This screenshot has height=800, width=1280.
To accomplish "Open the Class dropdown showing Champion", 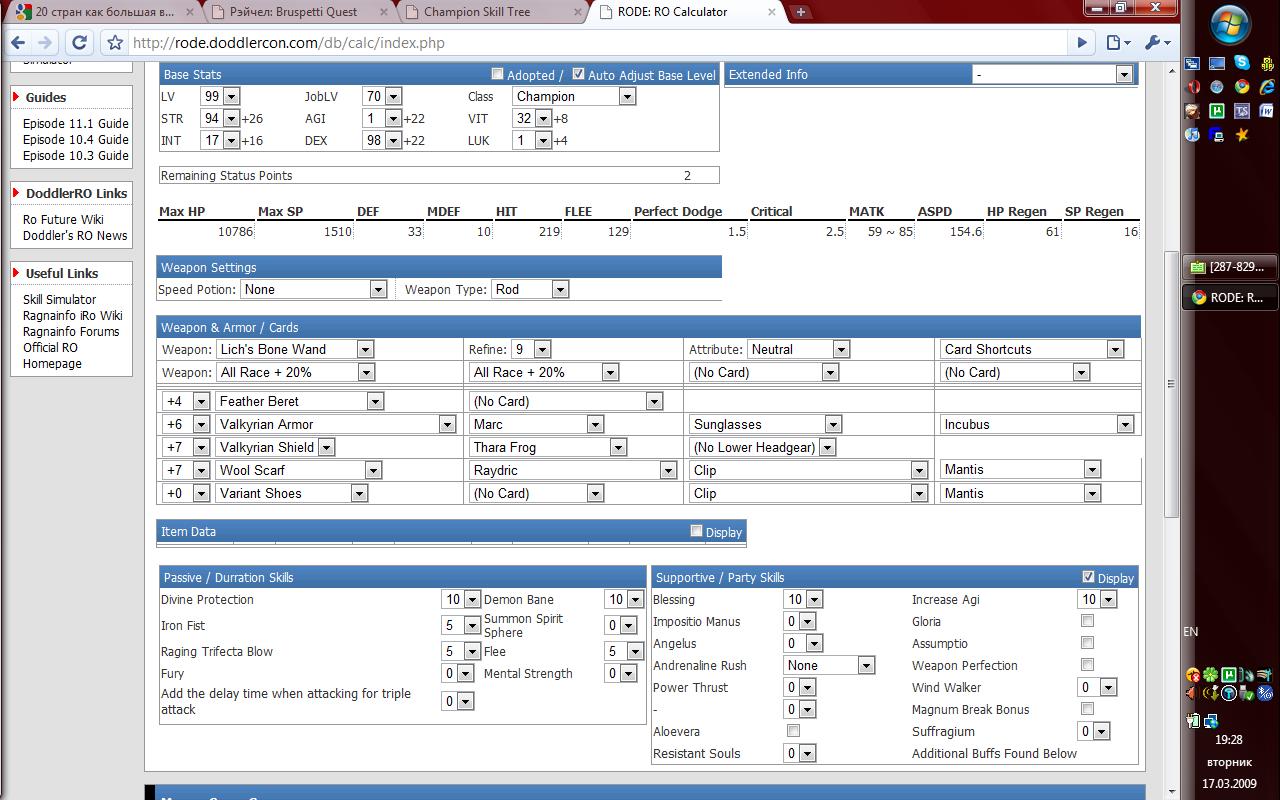I will point(574,97).
